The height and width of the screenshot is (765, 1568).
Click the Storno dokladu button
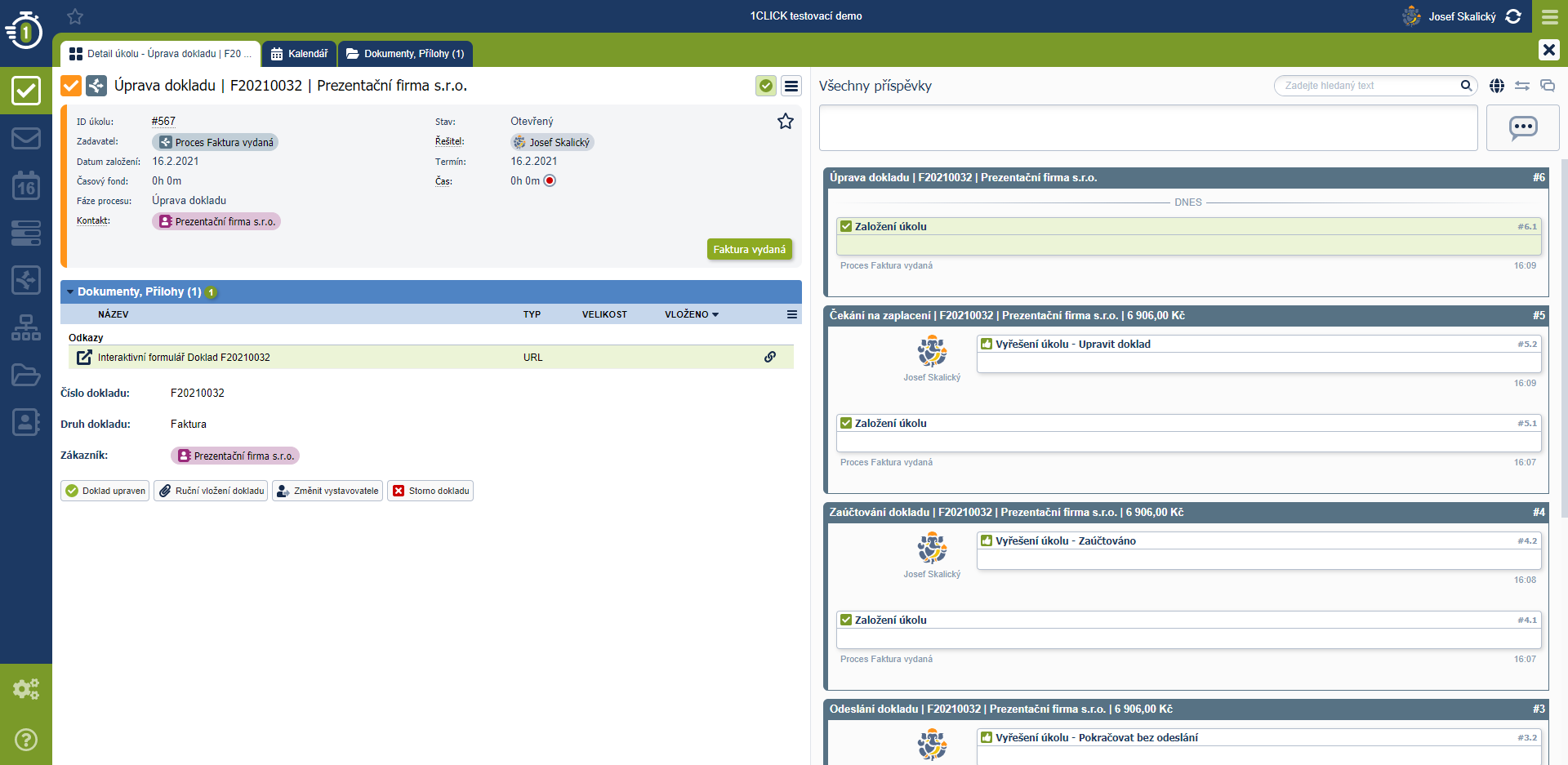click(430, 491)
